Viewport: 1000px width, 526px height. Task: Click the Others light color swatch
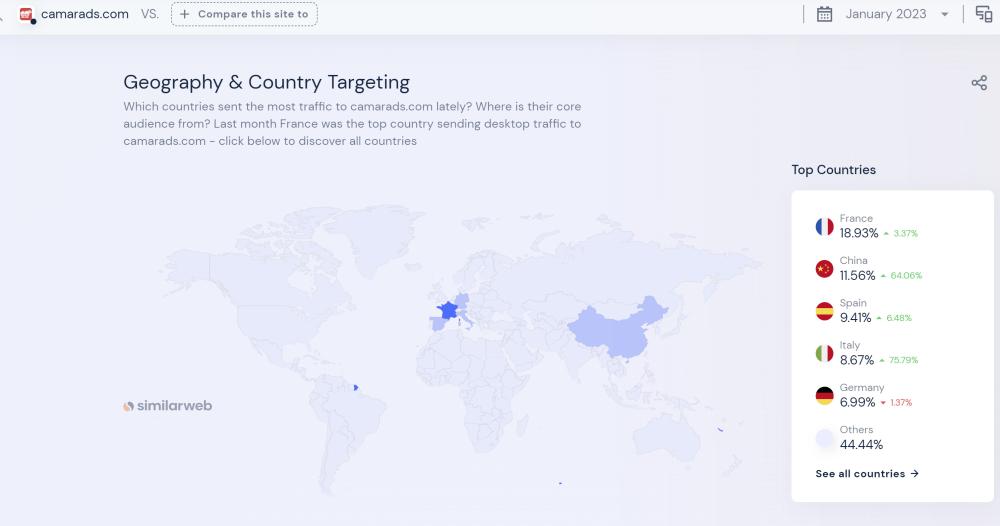pyautogui.click(x=824, y=438)
